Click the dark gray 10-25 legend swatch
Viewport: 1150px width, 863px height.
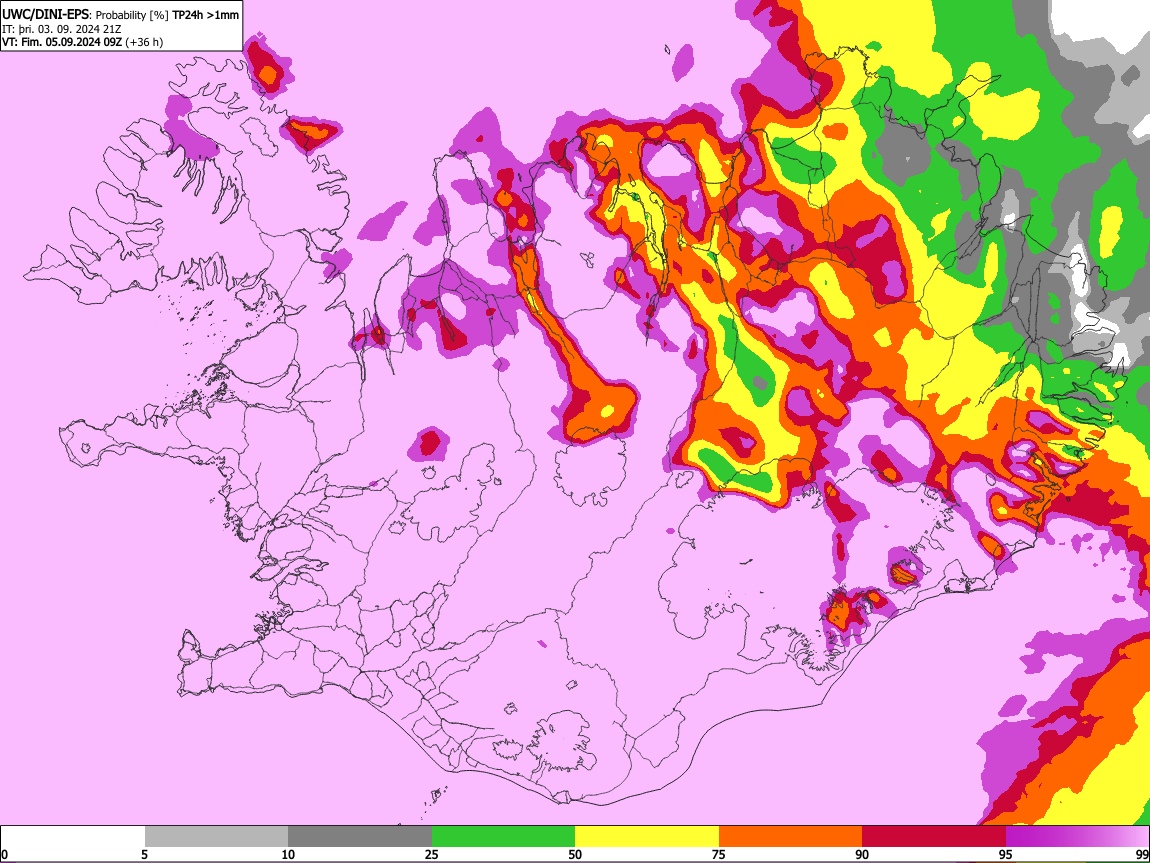(x=360, y=837)
